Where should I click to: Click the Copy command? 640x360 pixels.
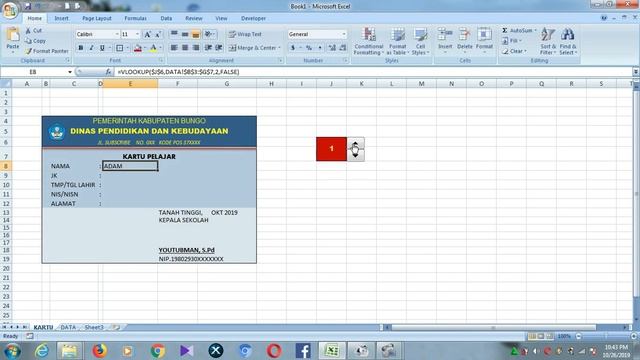tap(36, 41)
